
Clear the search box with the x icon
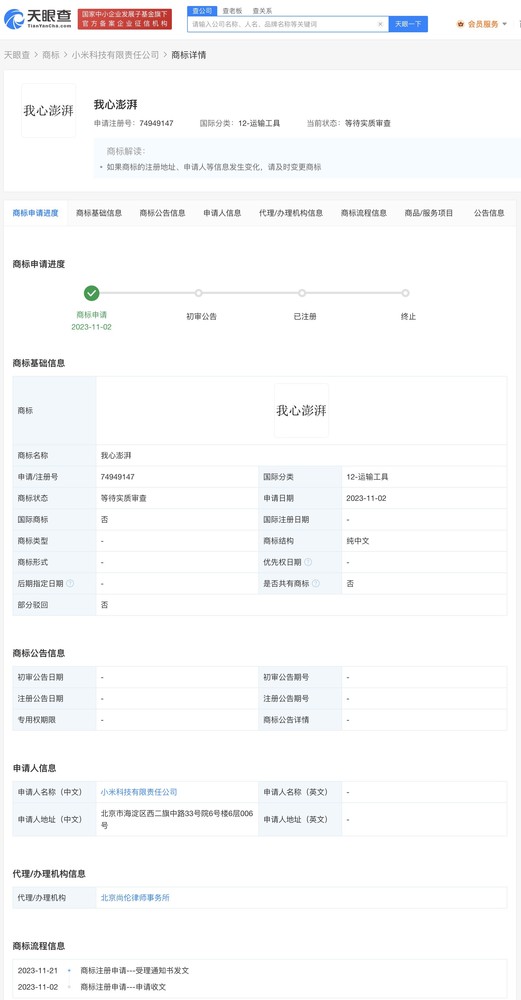380,24
